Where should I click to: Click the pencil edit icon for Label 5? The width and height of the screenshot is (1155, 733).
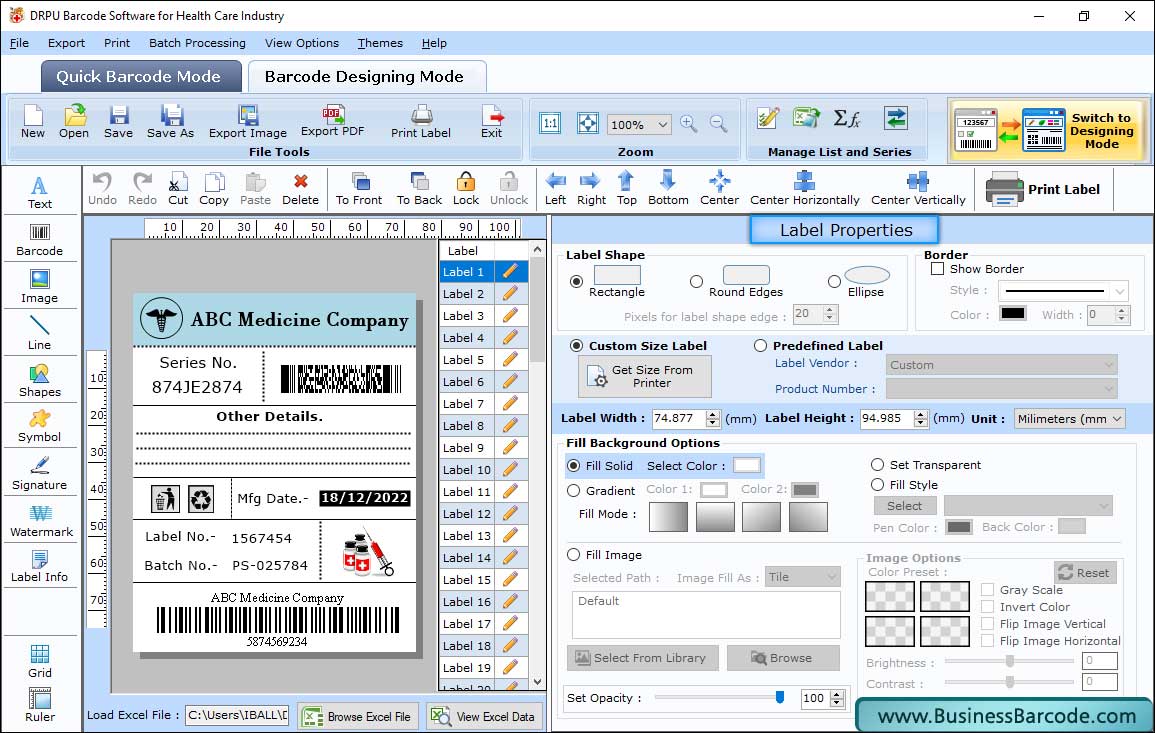(510, 360)
